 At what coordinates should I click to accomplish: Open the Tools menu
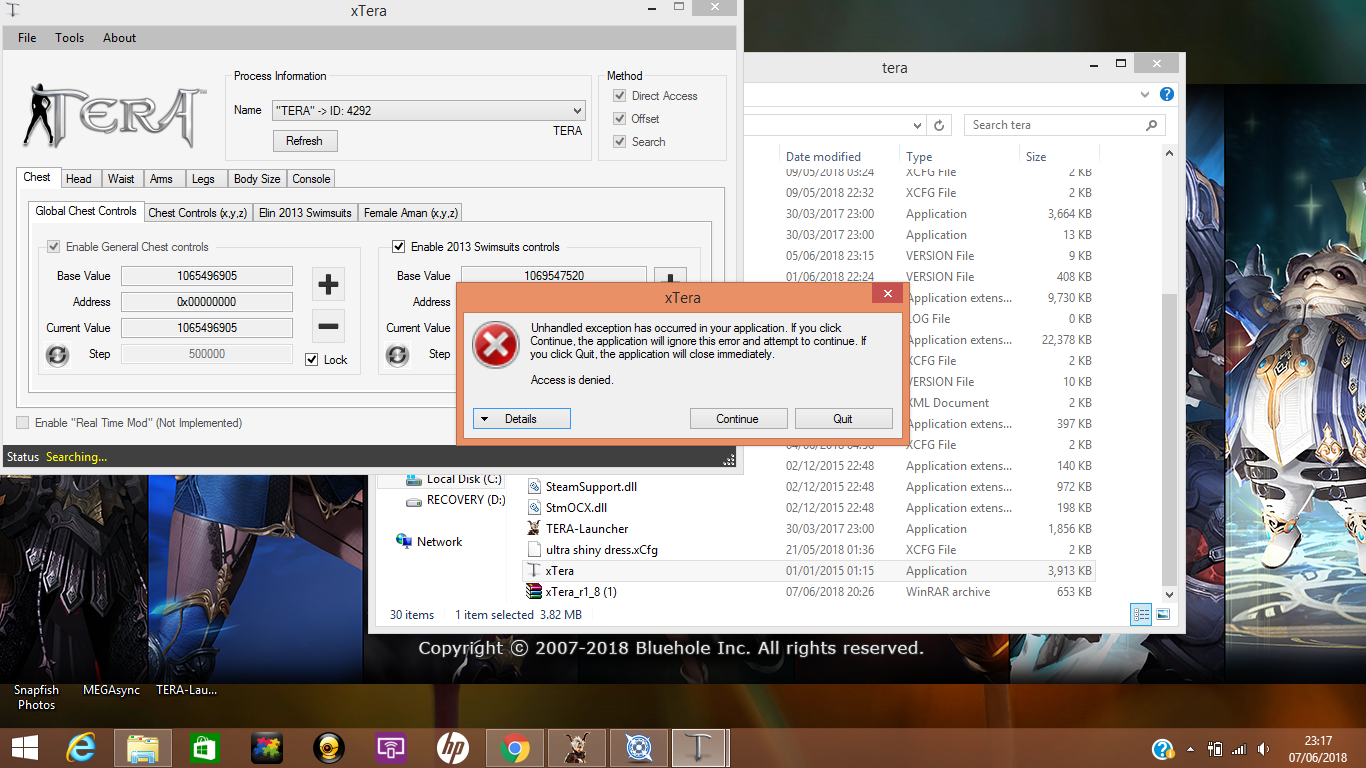coord(70,38)
